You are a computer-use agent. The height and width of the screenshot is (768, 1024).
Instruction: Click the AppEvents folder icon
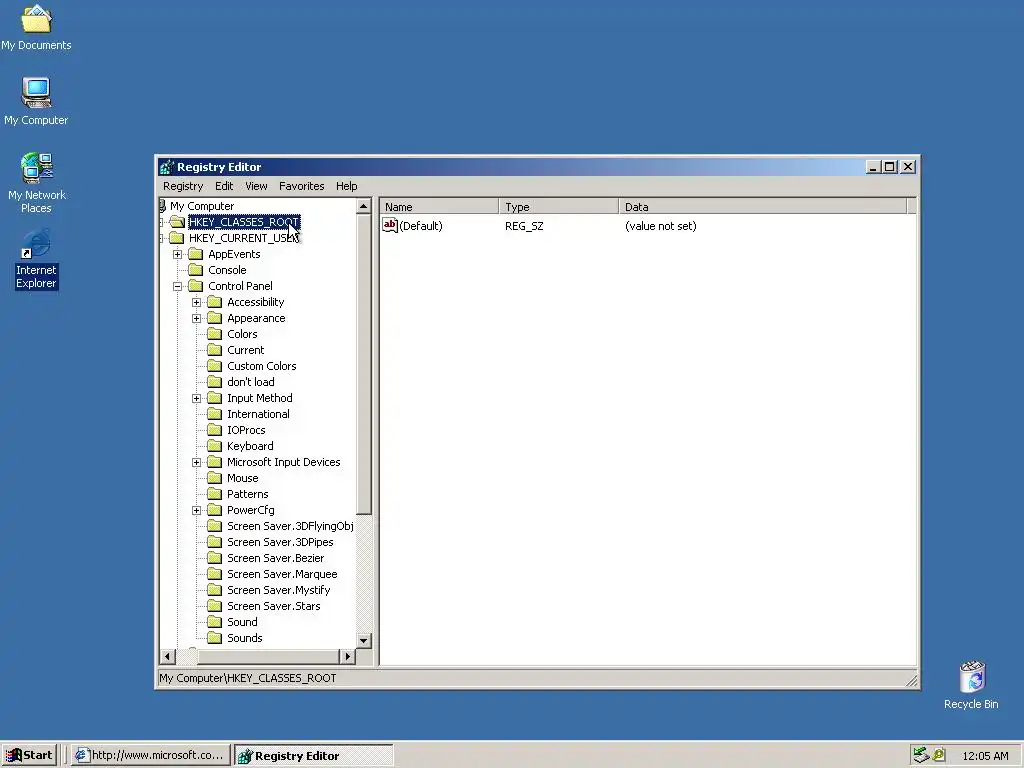click(x=196, y=254)
